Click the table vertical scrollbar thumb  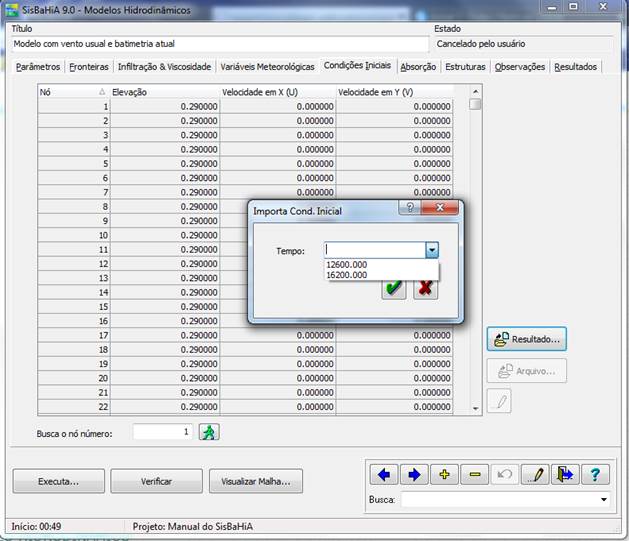point(475,104)
